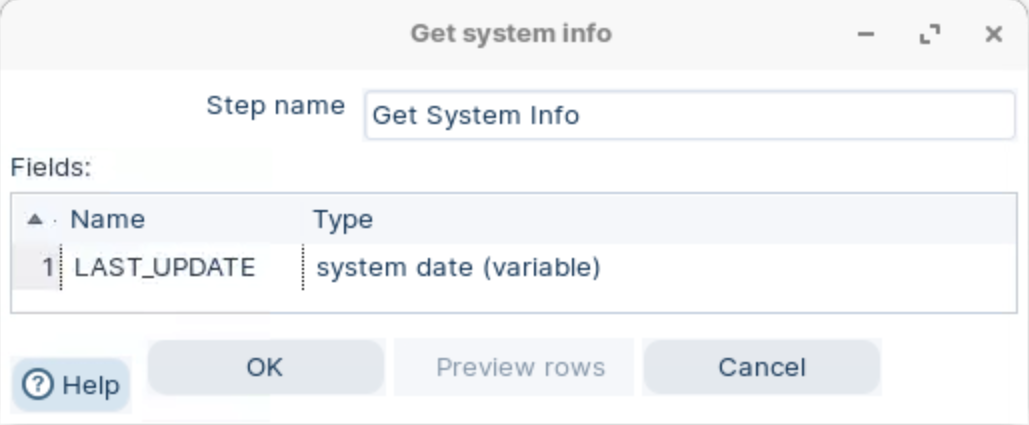Click the 'Get system info' title bar
The width and height of the screenshot is (1029, 425).
pos(511,34)
